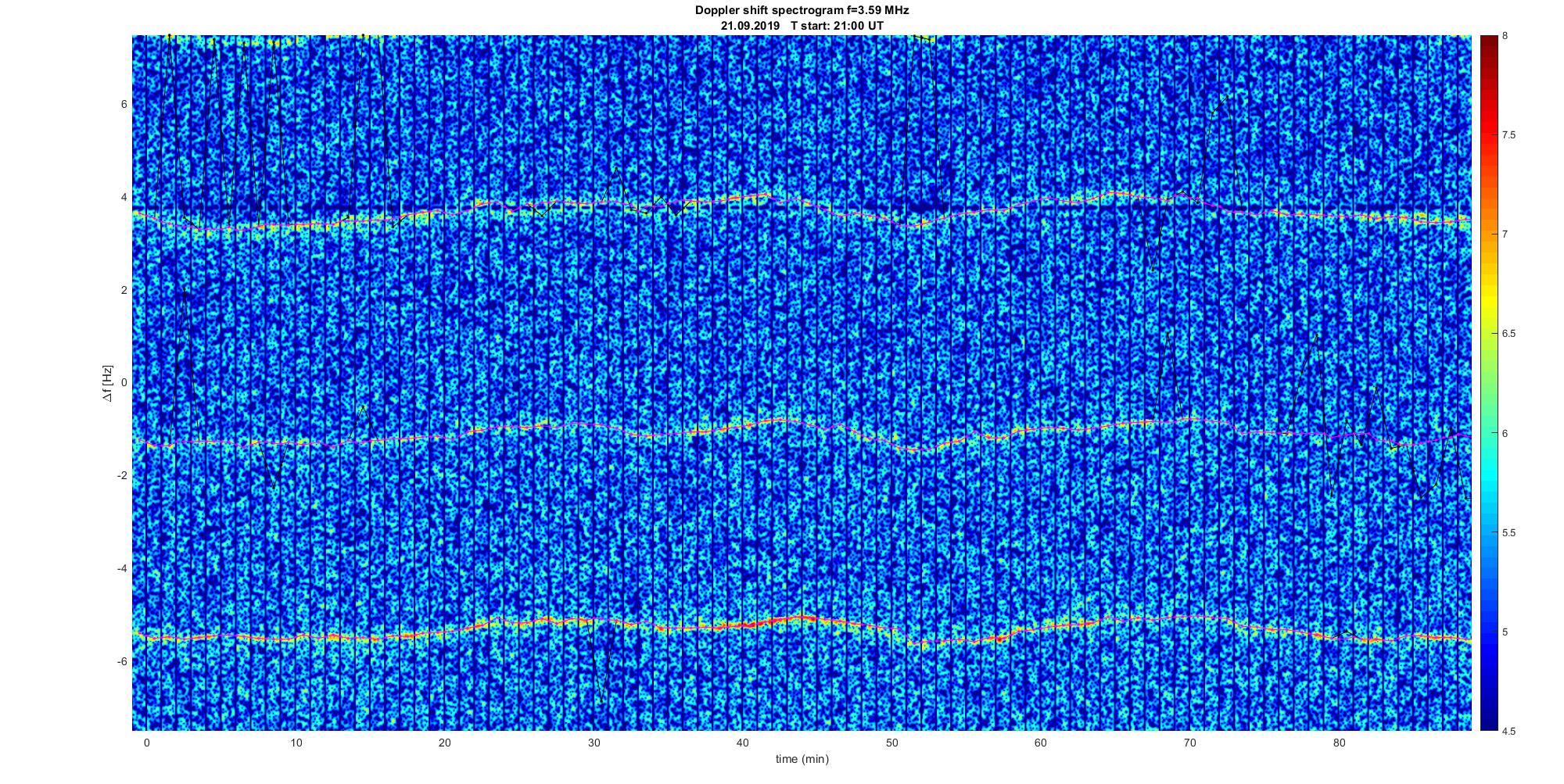Click the y-axis tick label '-4'
The width and height of the screenshot is (1564, 784).
pyautogui.click(x=122, y=568)
